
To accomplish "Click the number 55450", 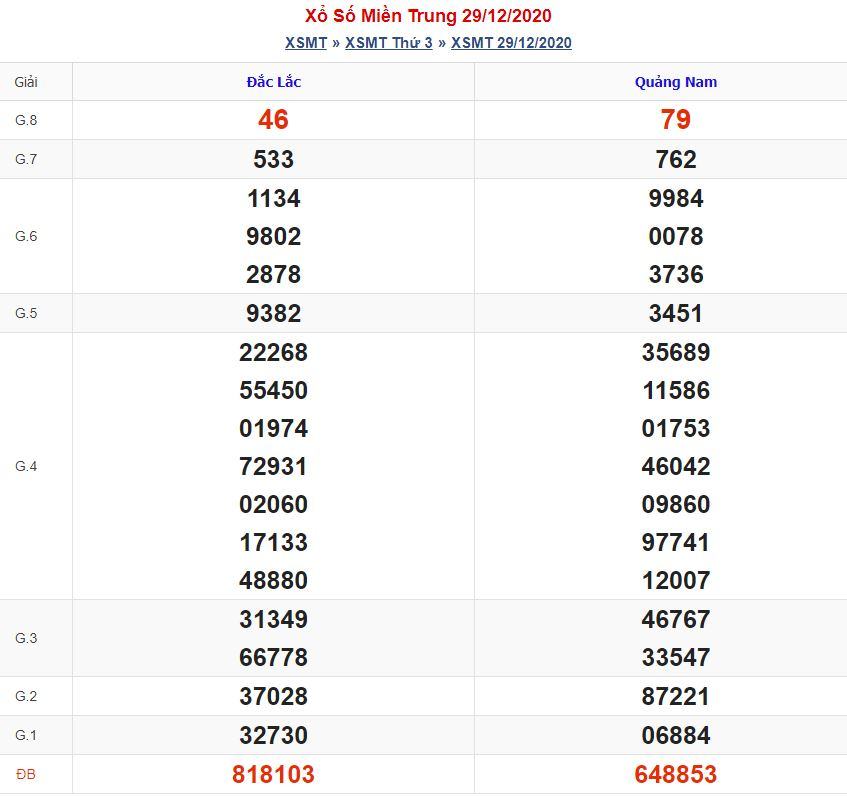I will point(273,390).
